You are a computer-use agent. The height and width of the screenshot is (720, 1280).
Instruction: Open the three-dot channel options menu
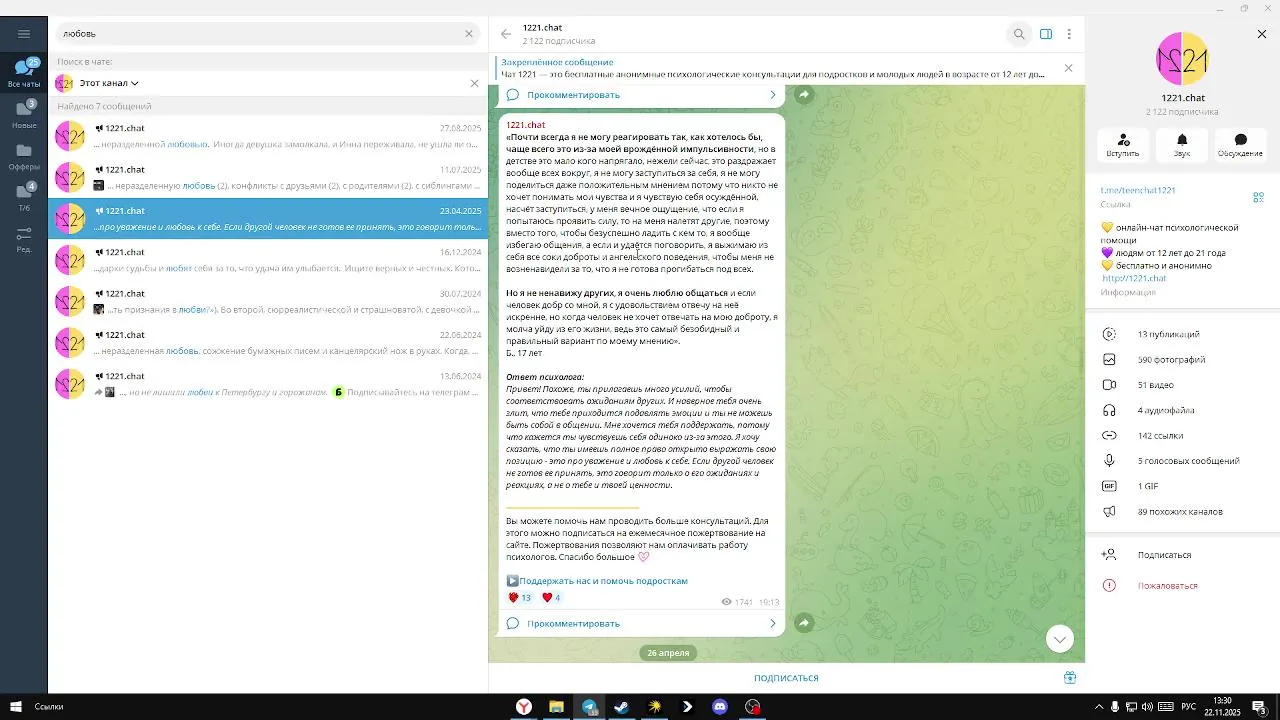1069,34
